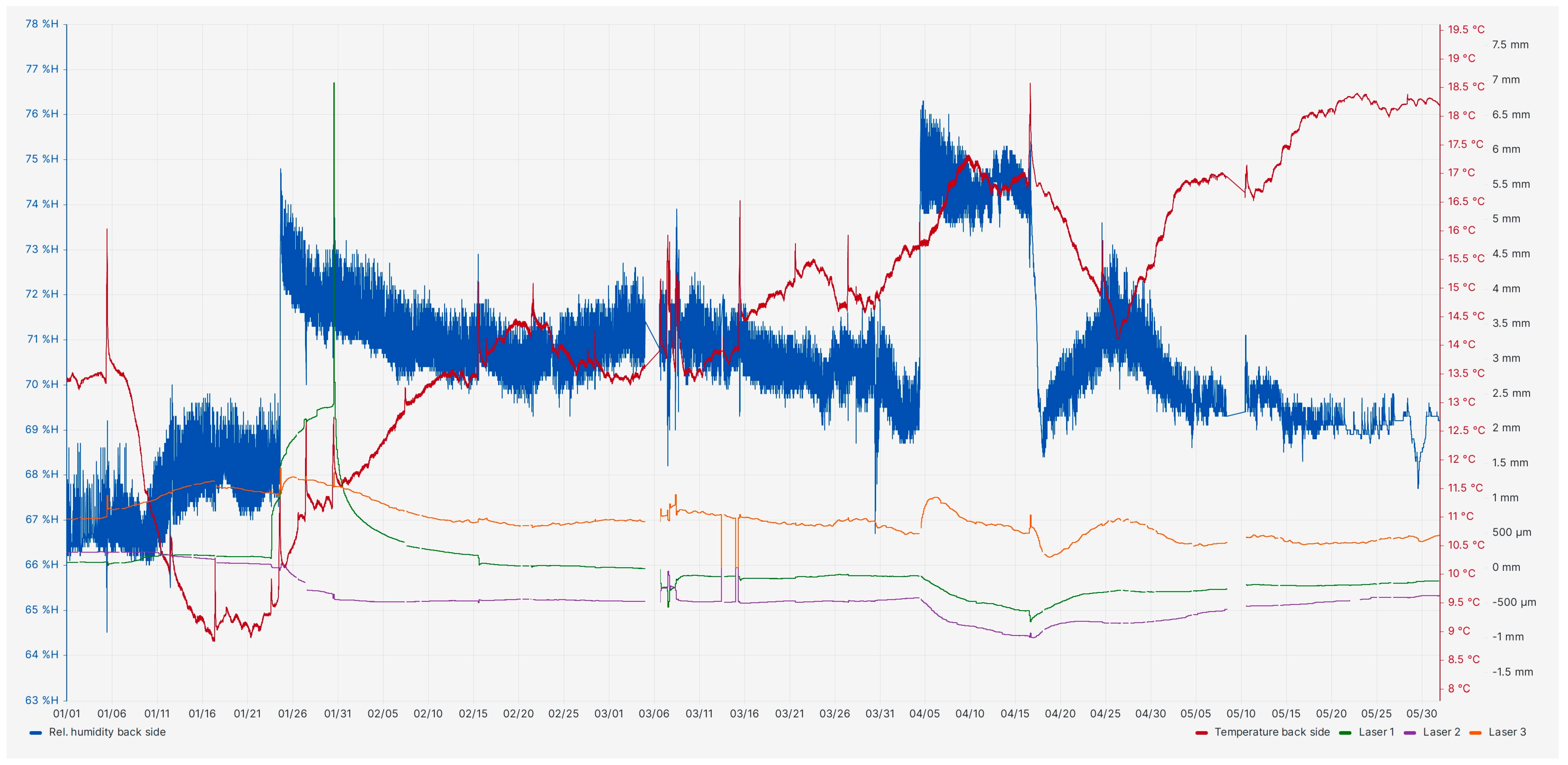This screenshot has width=1568, height=765.
Task: Click the 04/05 date tick label
Action: pos(924,714)
